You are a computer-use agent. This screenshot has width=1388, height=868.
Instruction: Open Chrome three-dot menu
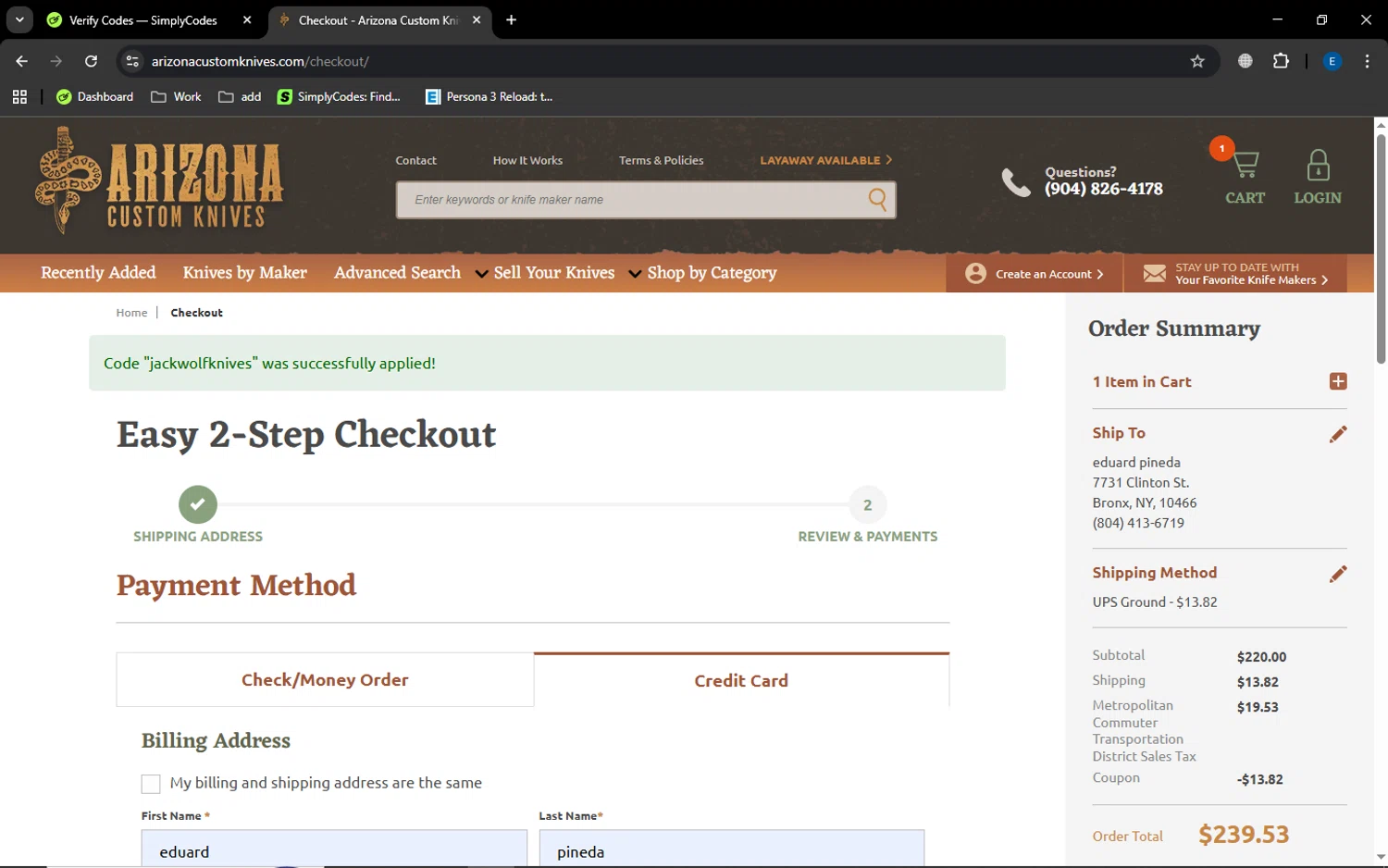tap(1367, 61)
